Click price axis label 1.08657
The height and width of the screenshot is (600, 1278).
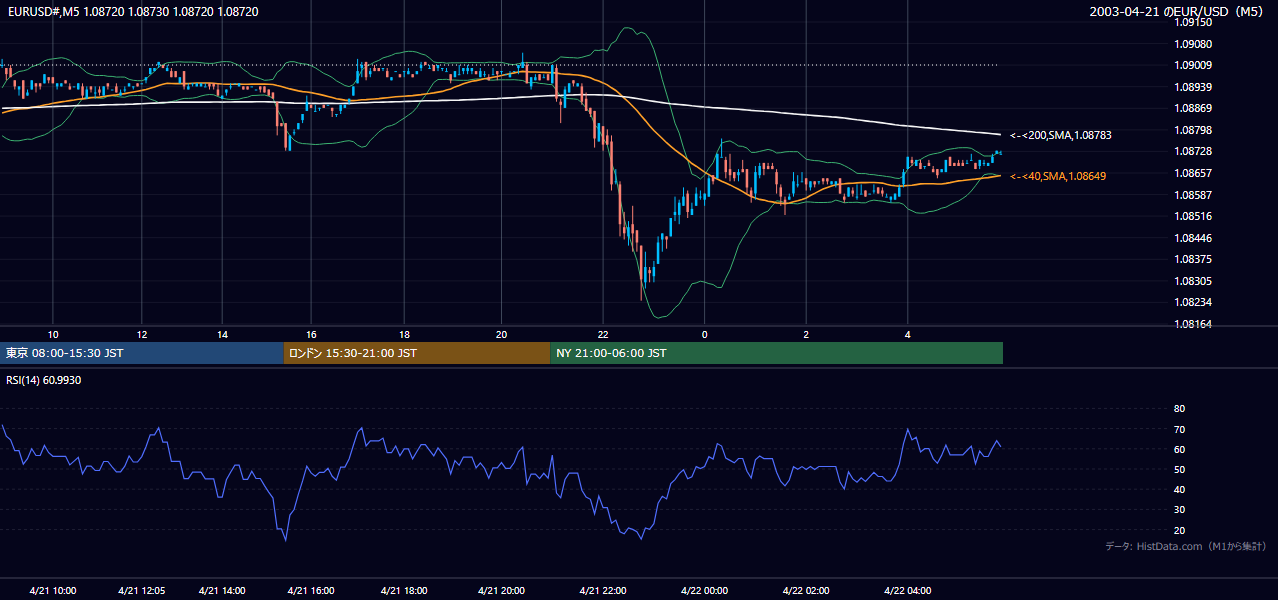point(1193,173)
